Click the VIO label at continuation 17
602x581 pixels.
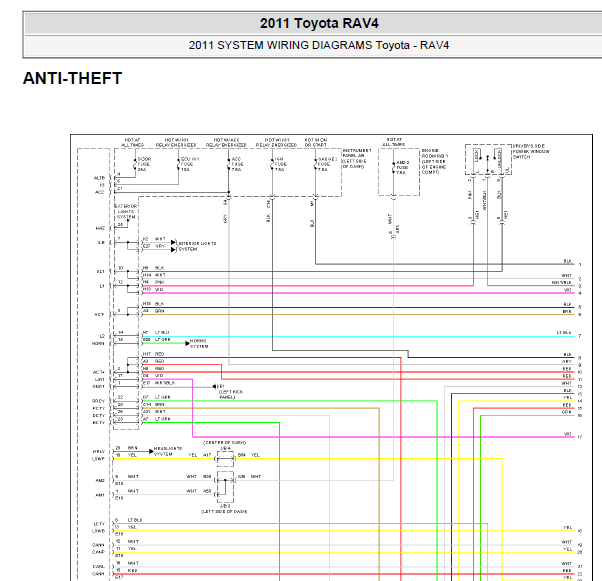click(568, 434)
